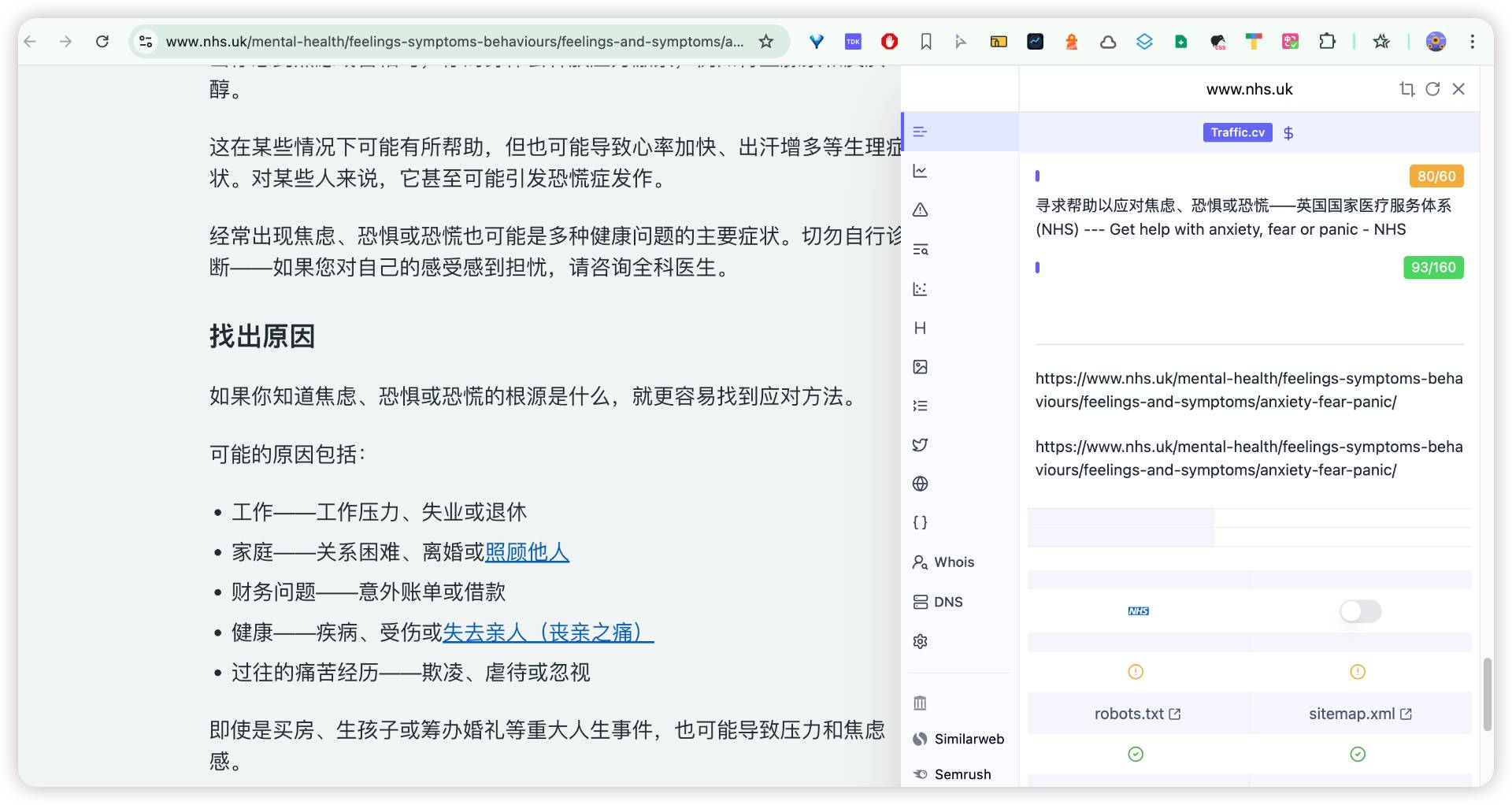Click the yellow layout extension icon
The width and height of the screenshot is (1512, 805).
click(x=999, y=42)
